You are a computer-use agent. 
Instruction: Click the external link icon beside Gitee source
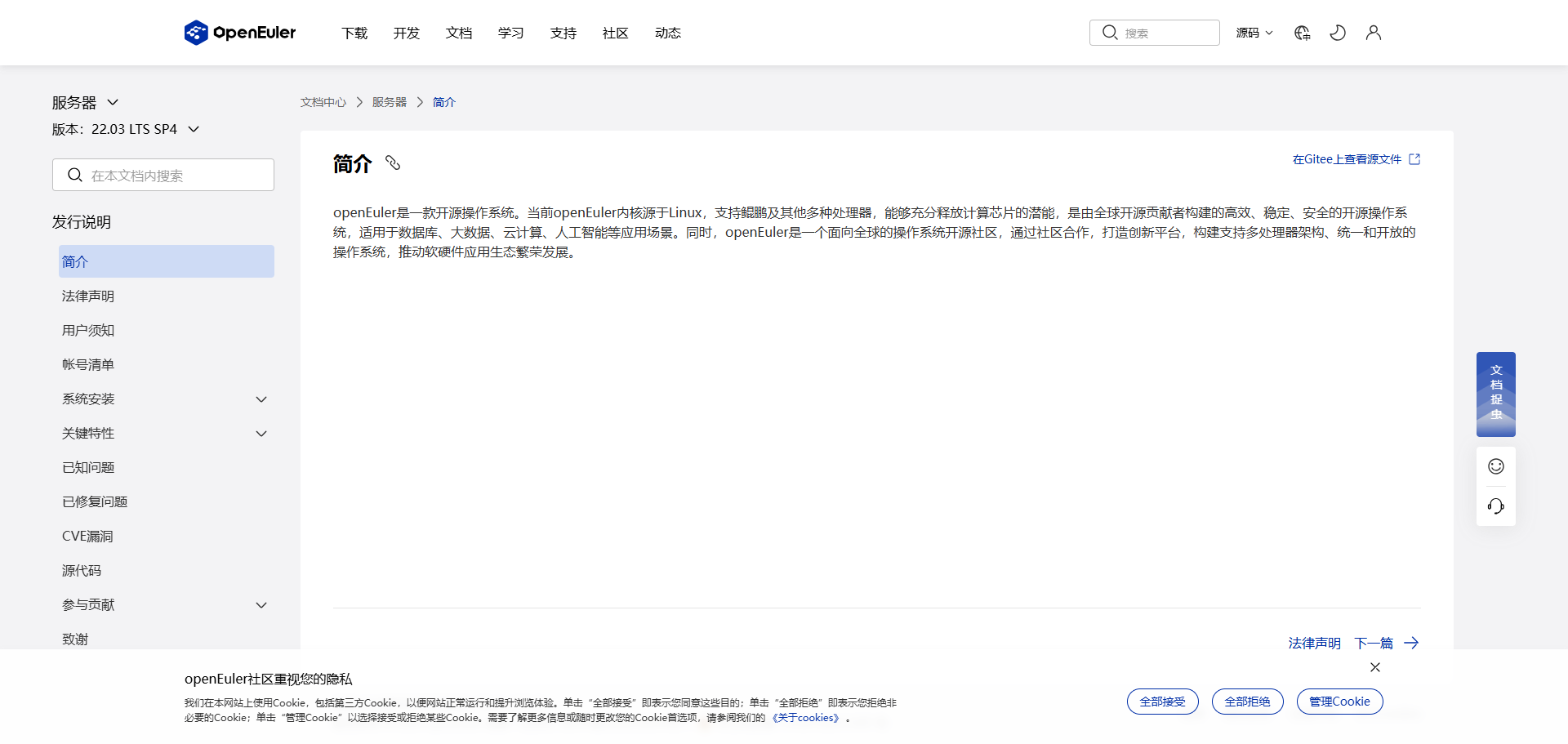coord(1414,159)
